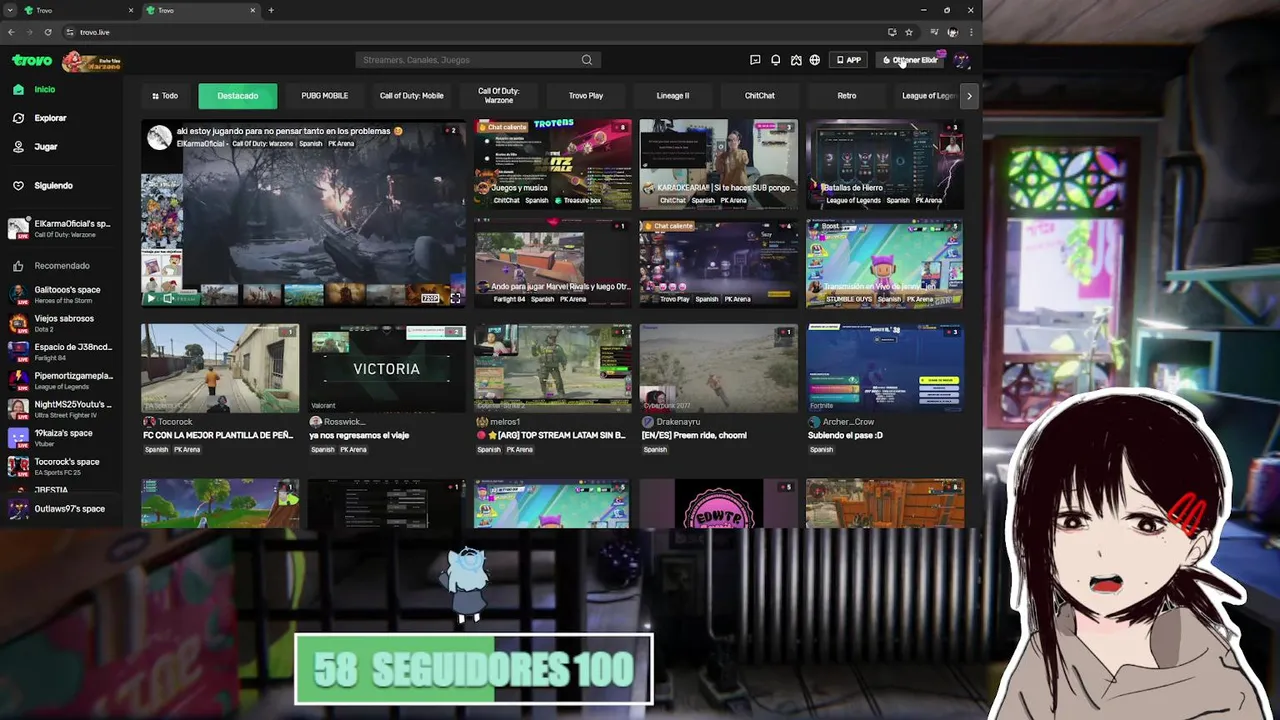Click the browser back arrow
The width and height of the screenshot is (1280, 720).
[11, 32]
